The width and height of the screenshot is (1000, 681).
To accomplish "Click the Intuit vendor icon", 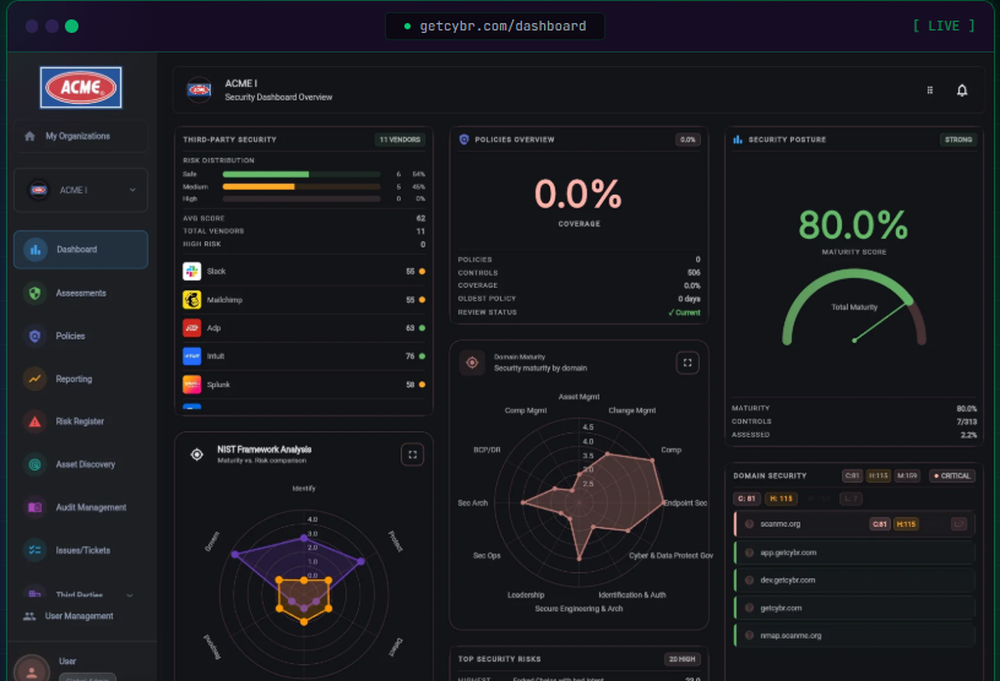I will pos(192,356).
